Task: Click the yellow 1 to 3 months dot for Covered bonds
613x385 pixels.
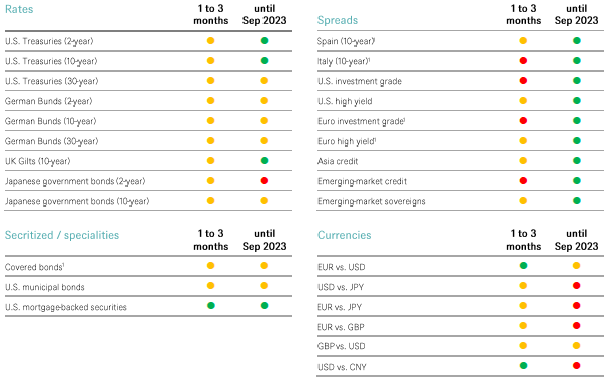Action: [211, 266]
